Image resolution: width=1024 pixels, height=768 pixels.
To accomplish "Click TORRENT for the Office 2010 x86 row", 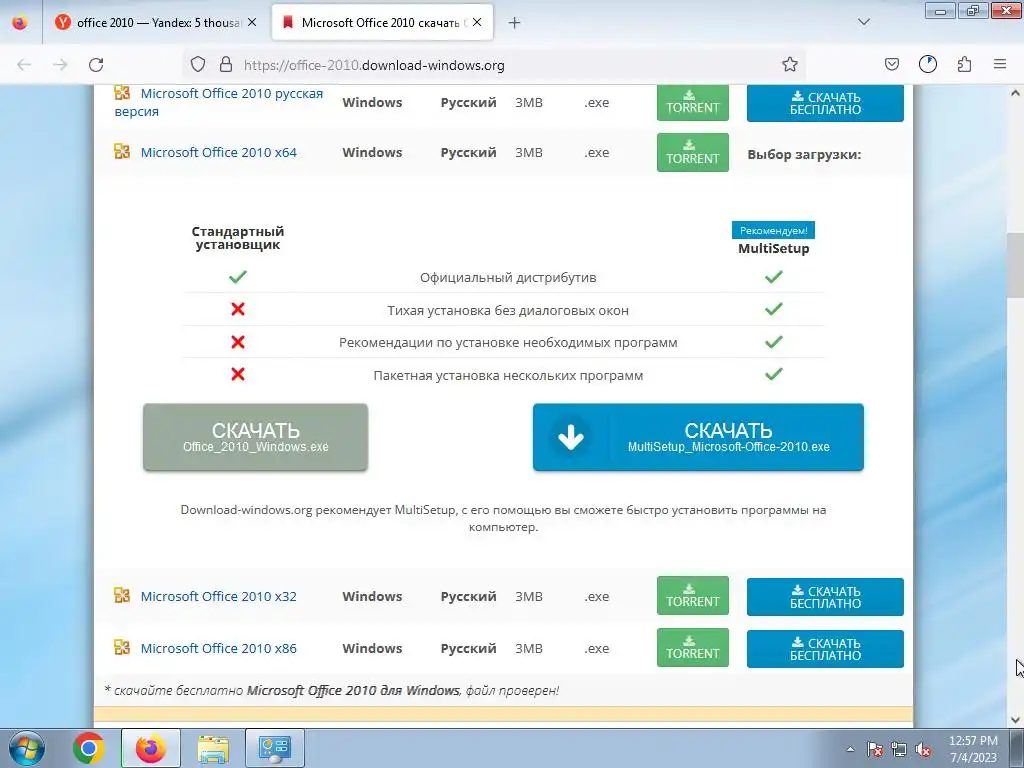I will point(692,647).
